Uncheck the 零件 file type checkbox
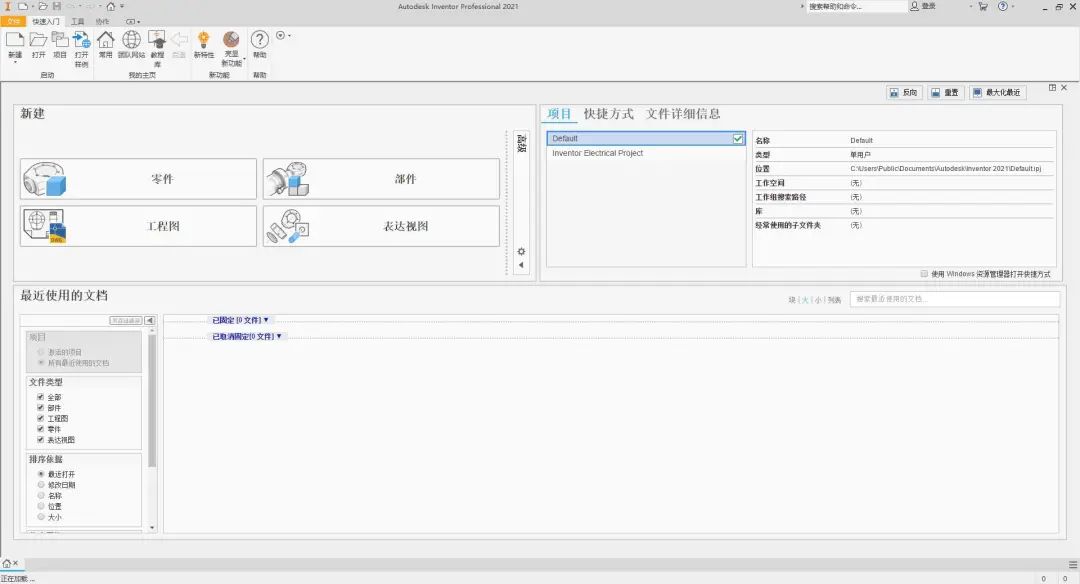Screen dimensions: 1080x584 click(x=41, y=429)
